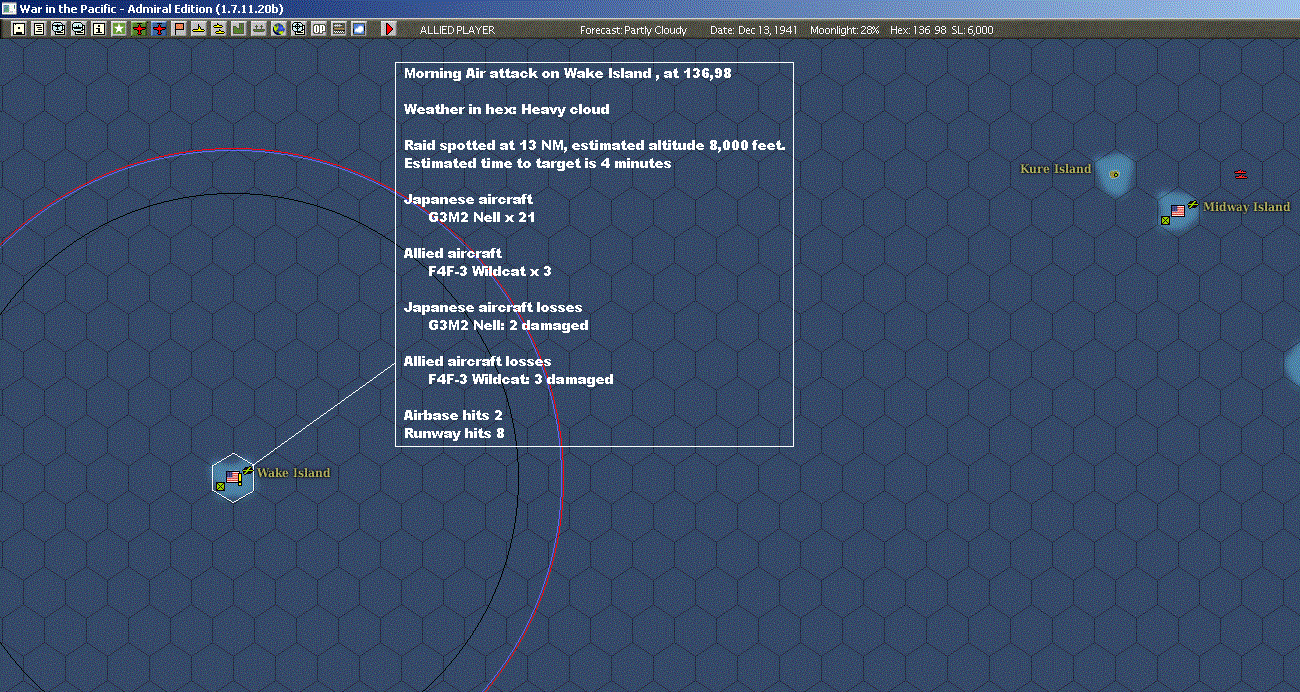Viewport: 1300px width, 692px height.
Task: Click the 'Runway hits 8' line
Action: 454,433
